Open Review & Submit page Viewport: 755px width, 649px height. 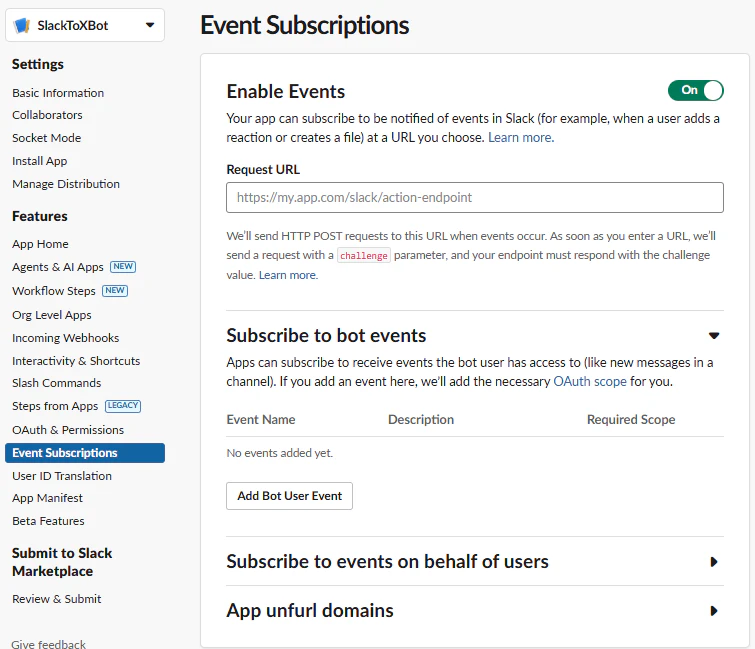point(57,599)
